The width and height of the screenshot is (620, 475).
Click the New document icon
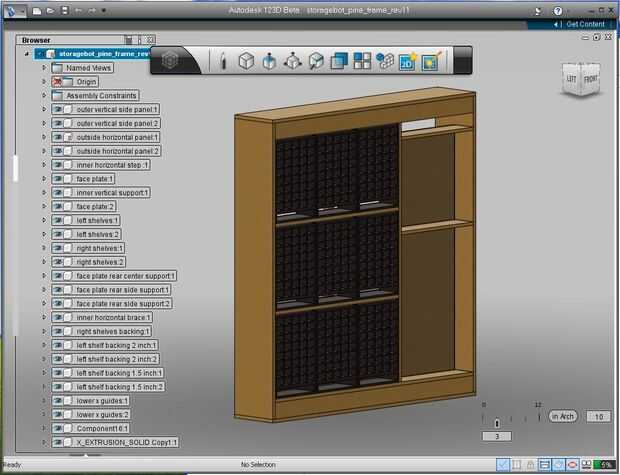pyautogui.click(x=37, y=11)
